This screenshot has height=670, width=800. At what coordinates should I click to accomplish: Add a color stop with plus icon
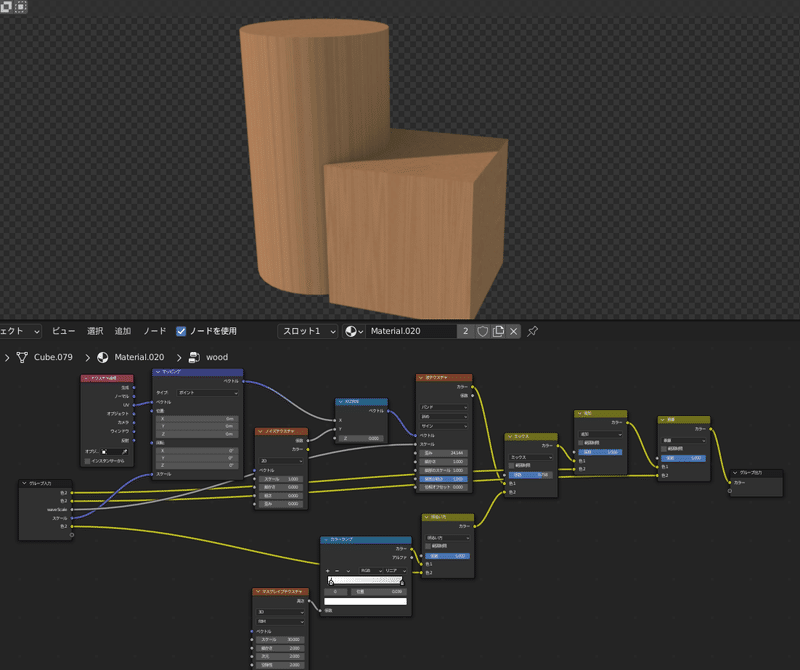coord(328,570)
